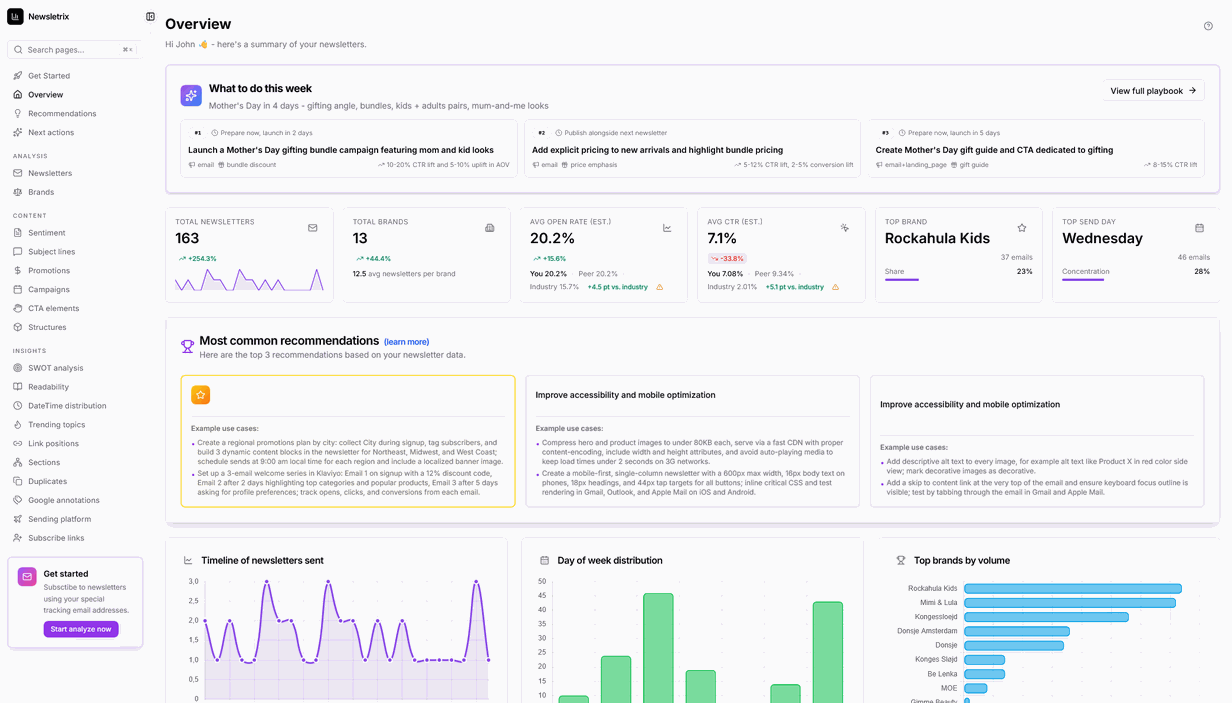Click the Kongessloejd brand label
1232x703 pixels.
pyautogui.click(x=936, y=617)
